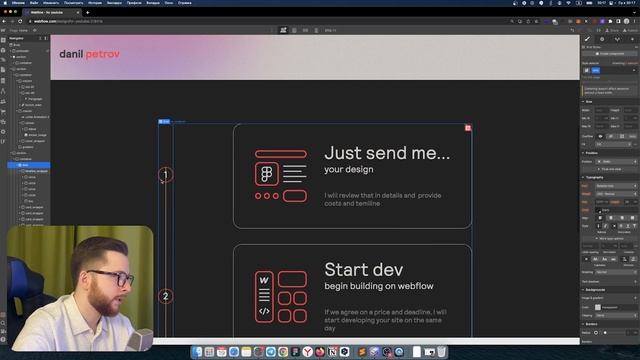Open the Breaking dropdown
This screenshot has width=640, height=360.
(x=616, y=272)
